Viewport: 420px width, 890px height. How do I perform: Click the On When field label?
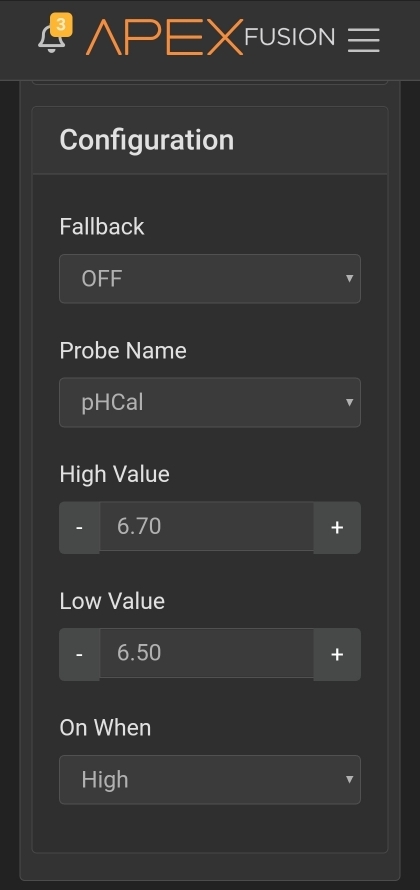point(106,728)
